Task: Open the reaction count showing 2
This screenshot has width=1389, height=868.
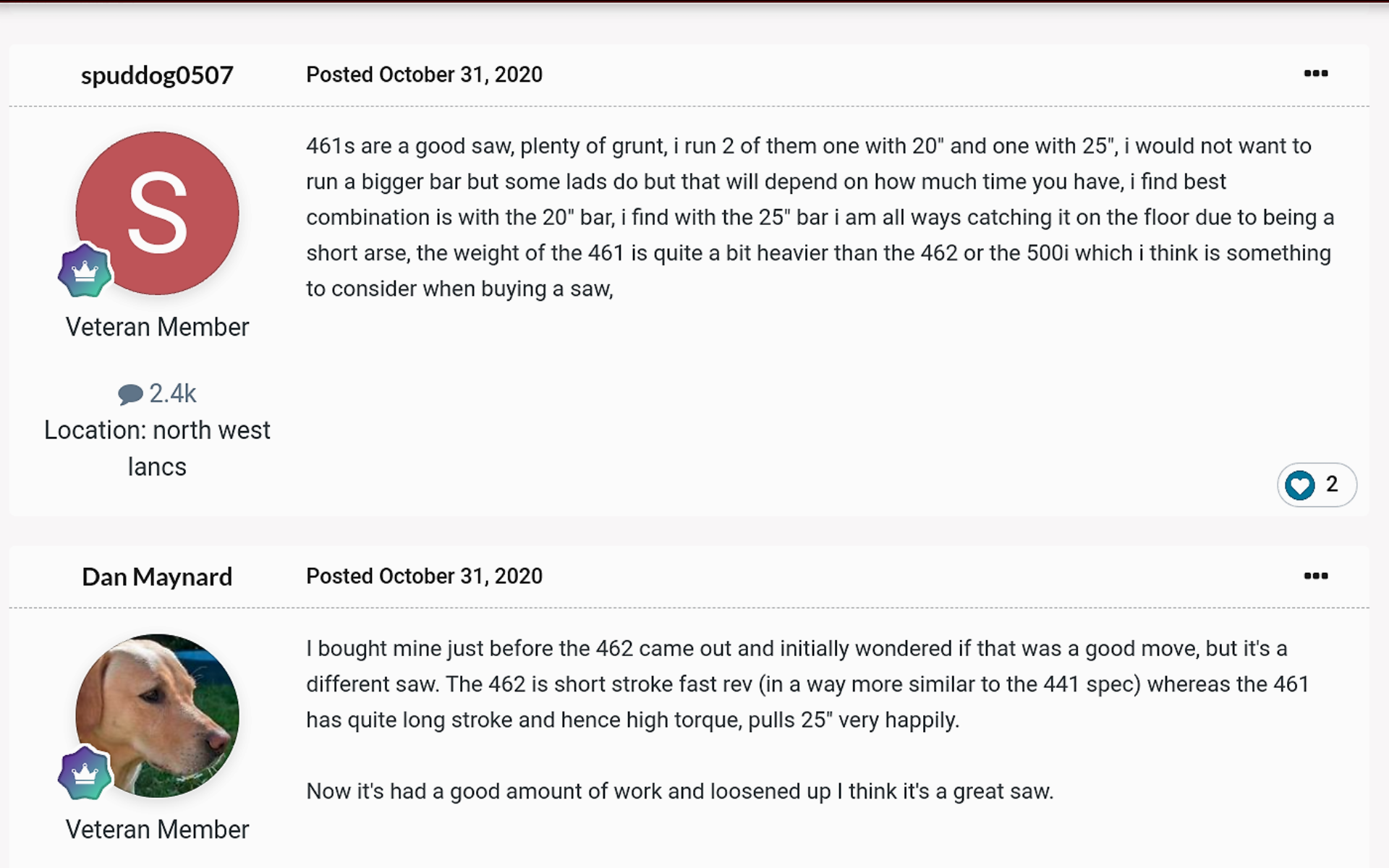Action: point(1332,484)
